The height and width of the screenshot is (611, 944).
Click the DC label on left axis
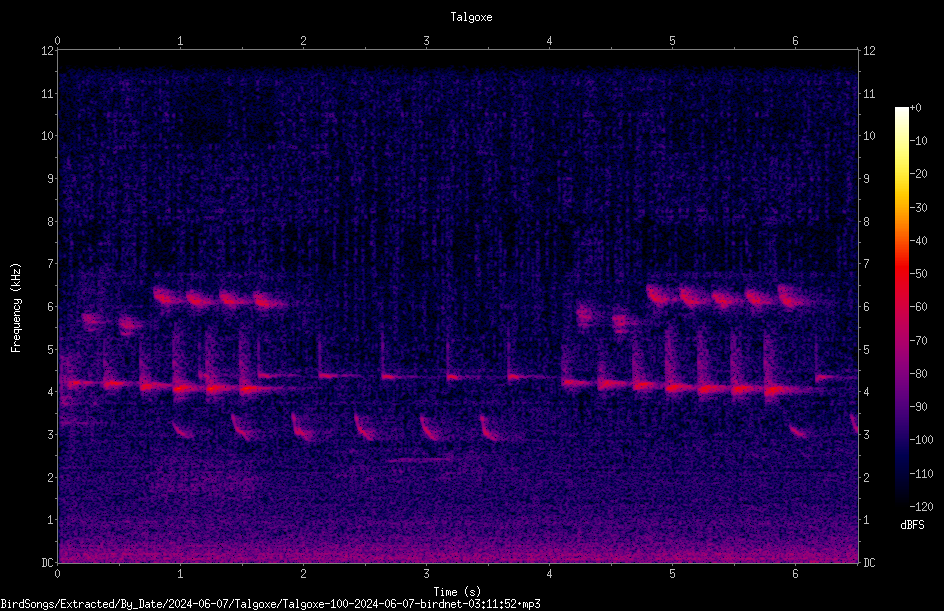coord(47,562)
